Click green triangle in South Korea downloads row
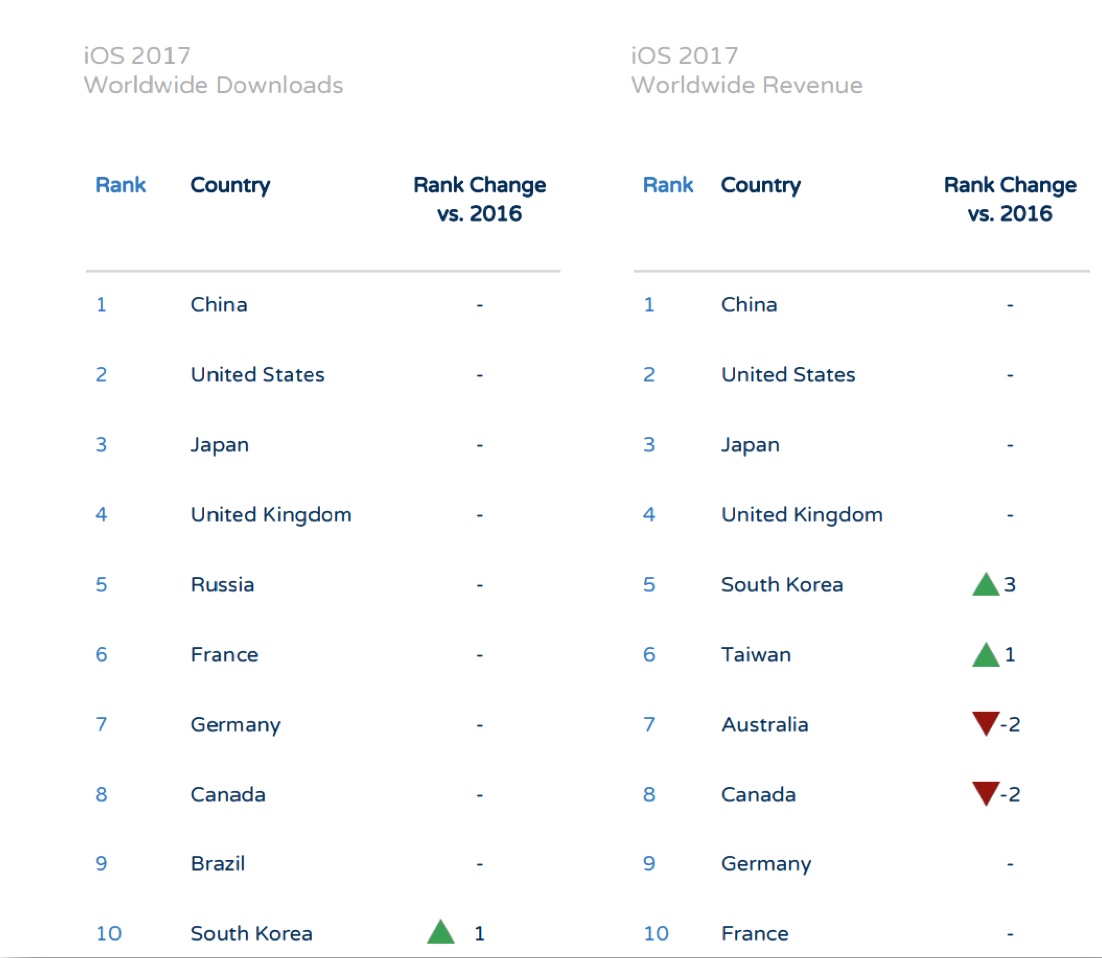Viewport: 1102px width, 958px height. (441, 933)
